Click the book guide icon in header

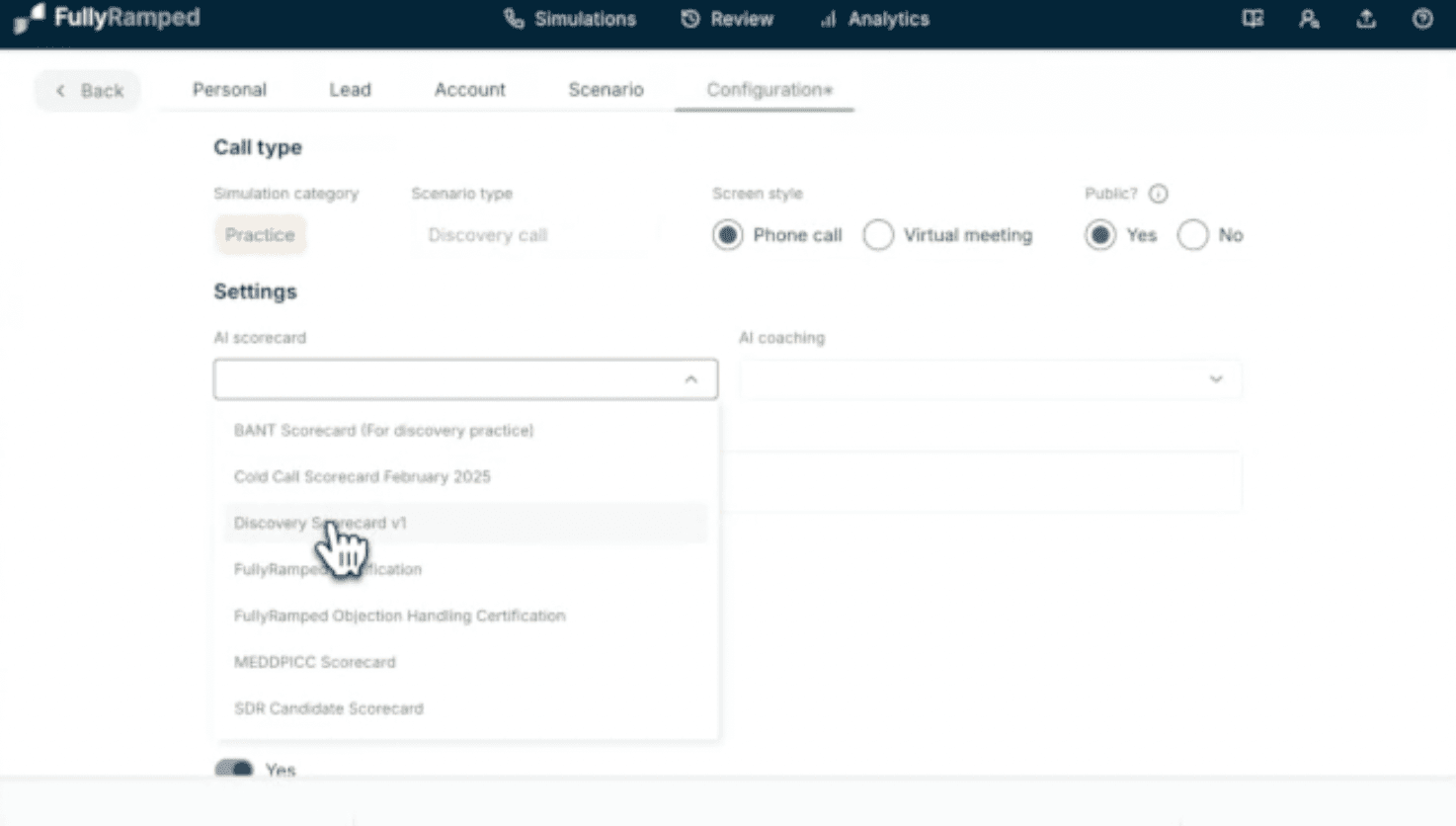click(1253, 19)
